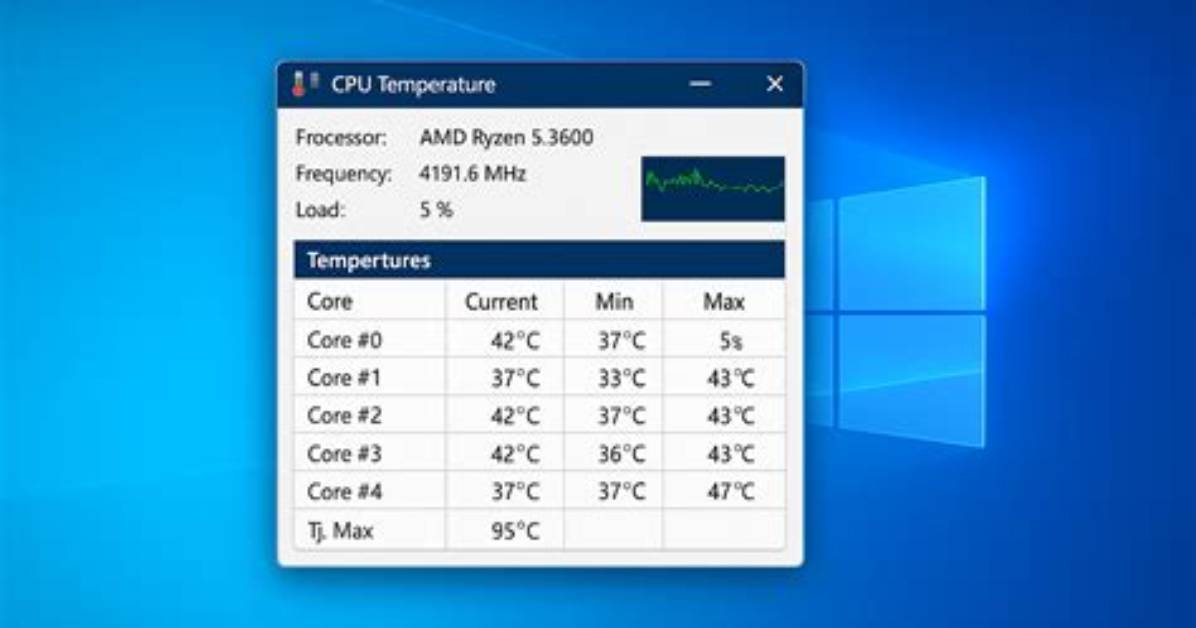Click Core #2 current temperature 42°C
1196x628 pixels.
pyautogui.click(x=515, y=417)
